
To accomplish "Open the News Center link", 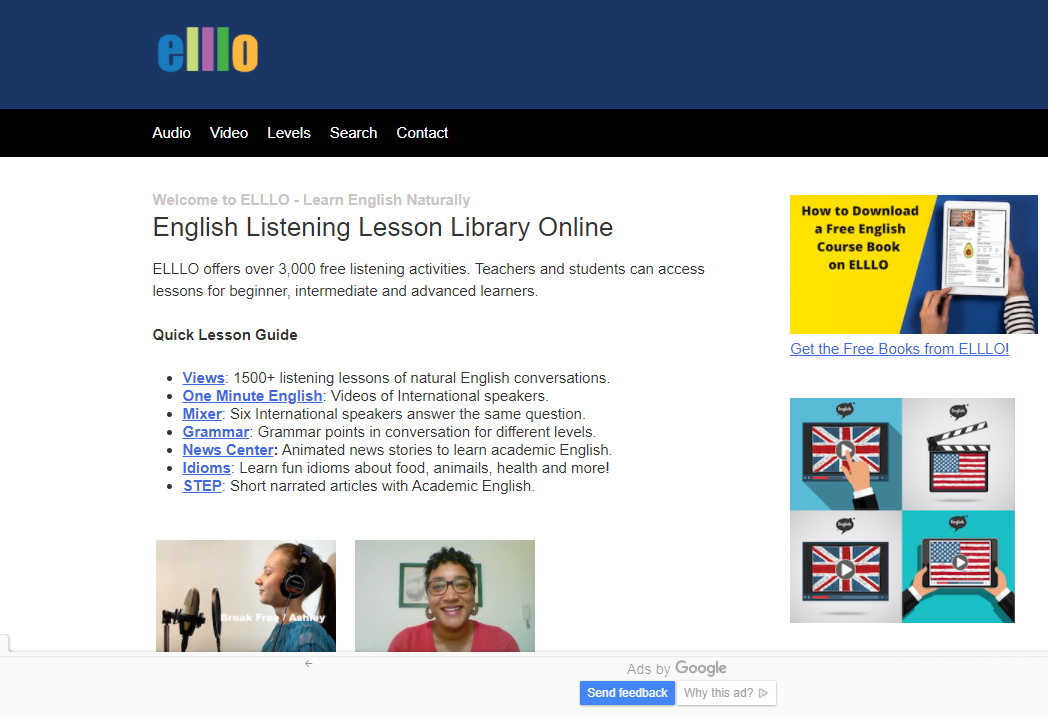I will tap(228, 450).
